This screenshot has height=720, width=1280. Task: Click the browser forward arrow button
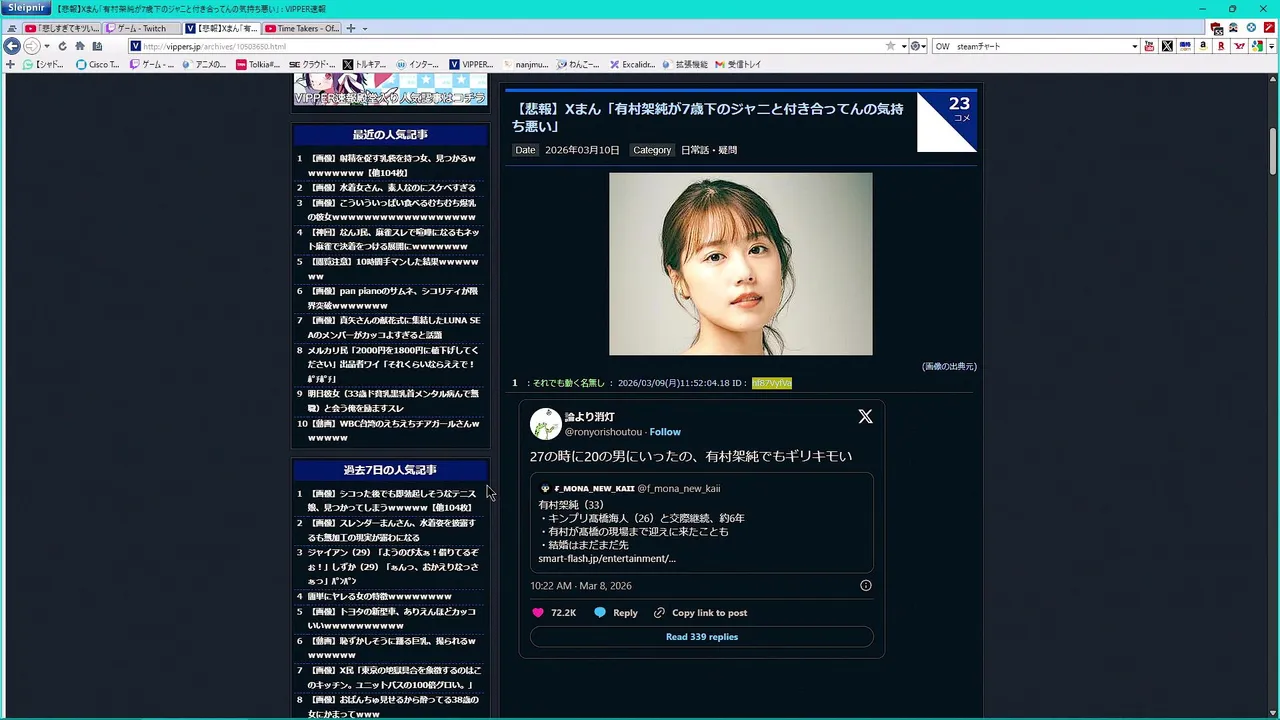tap(32, 46)
